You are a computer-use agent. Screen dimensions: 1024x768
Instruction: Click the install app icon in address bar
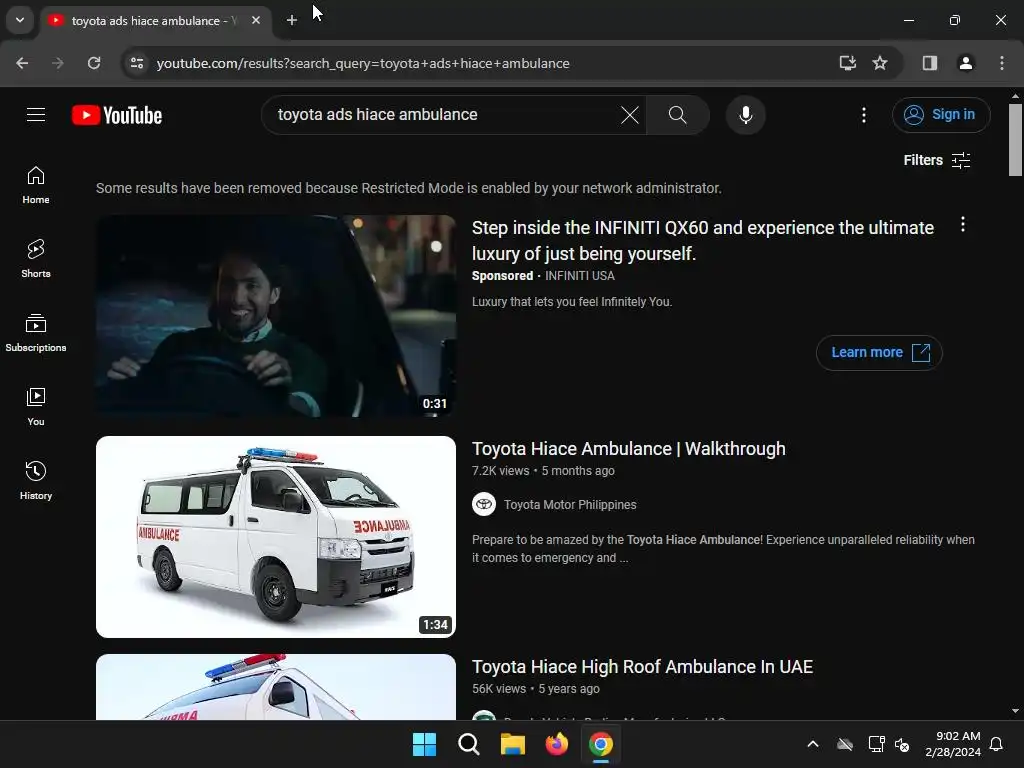tap(848, 63)
